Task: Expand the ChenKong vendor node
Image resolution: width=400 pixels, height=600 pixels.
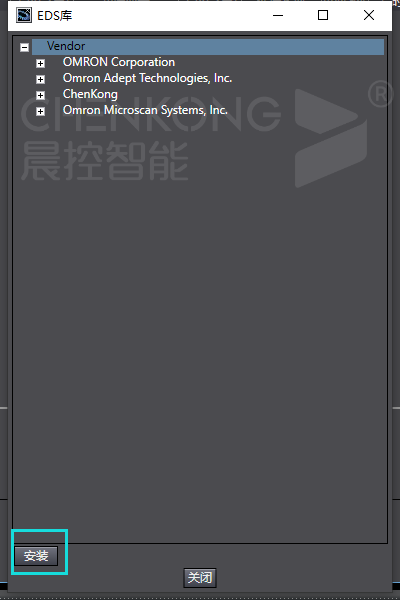Action: tap(41, 95)
